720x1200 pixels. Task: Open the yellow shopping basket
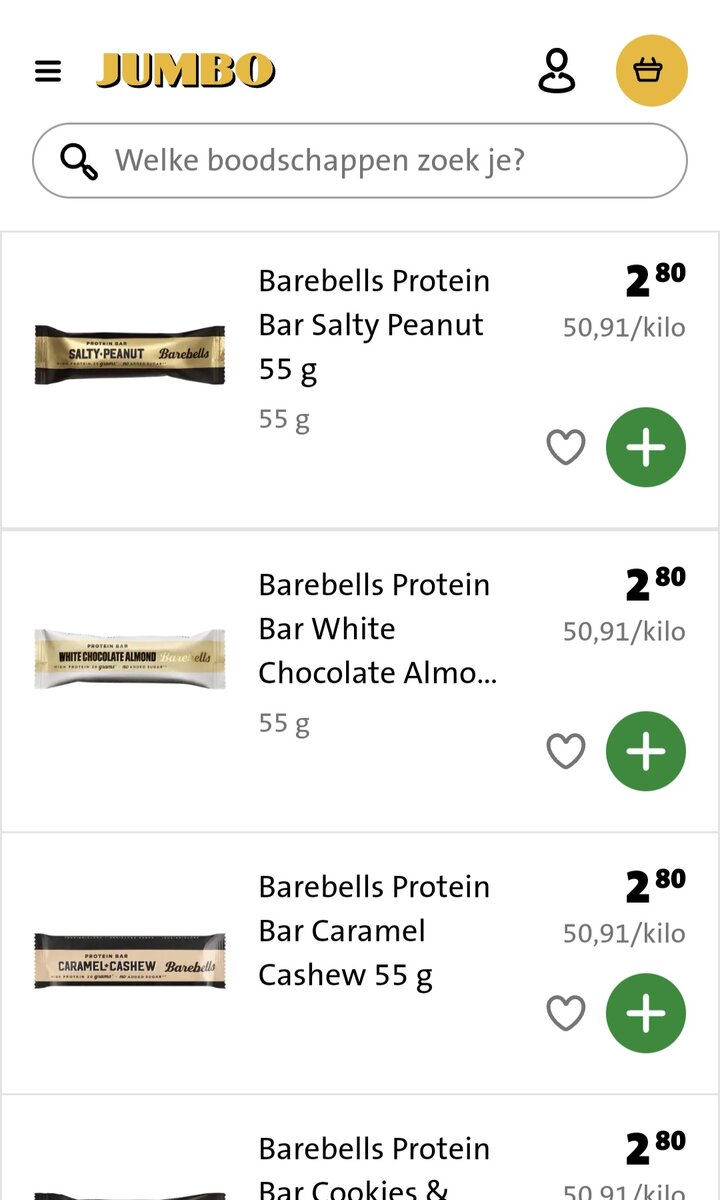click(x=651, y=71)
